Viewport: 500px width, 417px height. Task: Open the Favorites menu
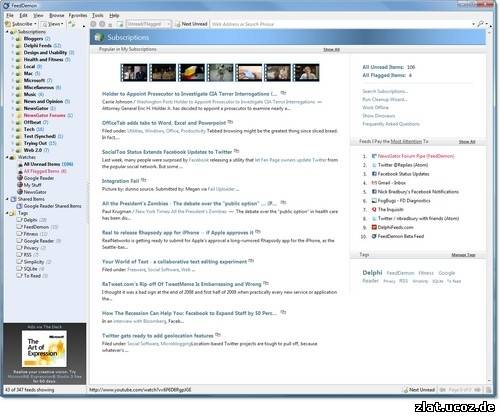(78, 15)
